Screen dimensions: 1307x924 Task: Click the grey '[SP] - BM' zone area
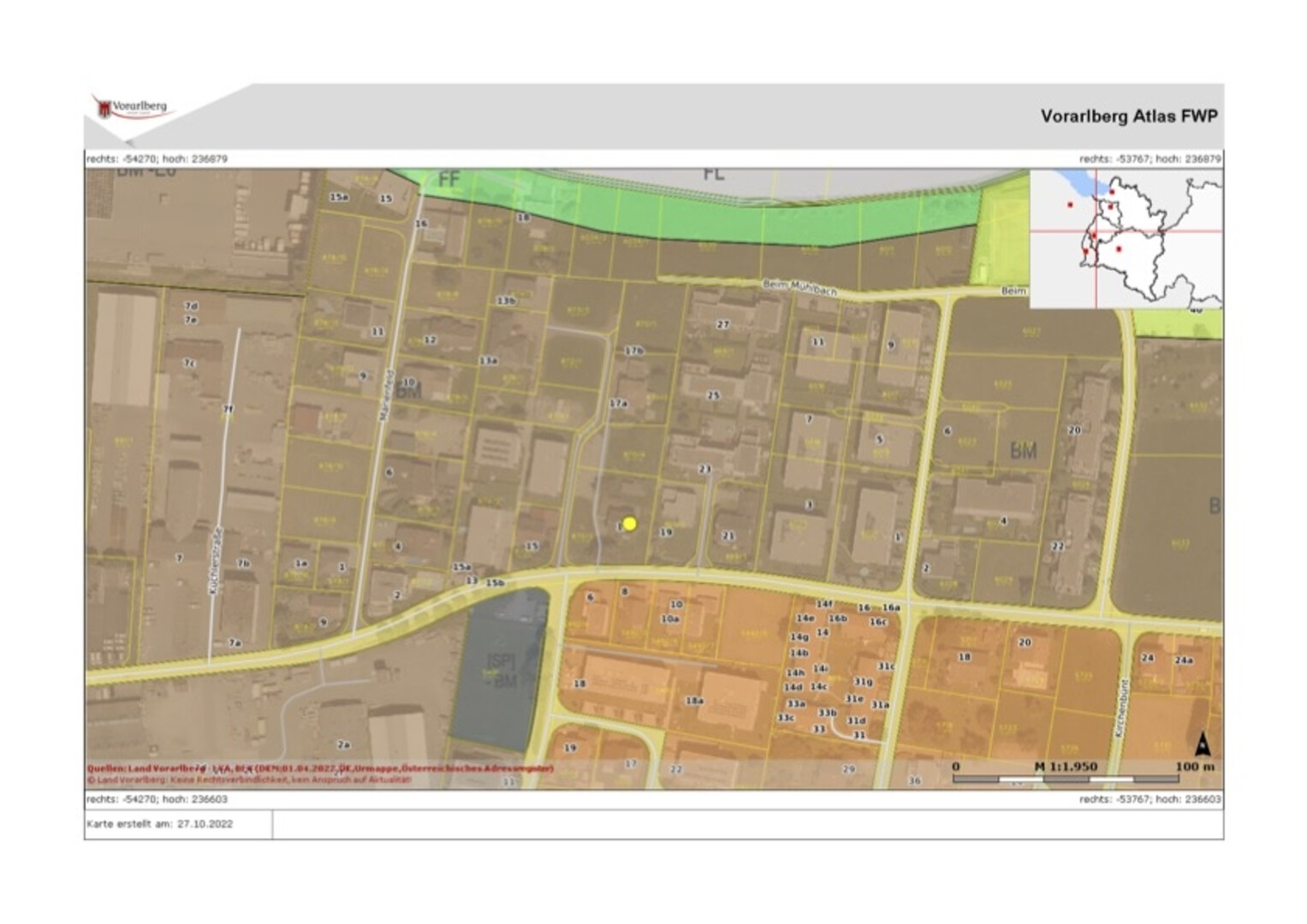pyautogui.click(x=500, y=672)
